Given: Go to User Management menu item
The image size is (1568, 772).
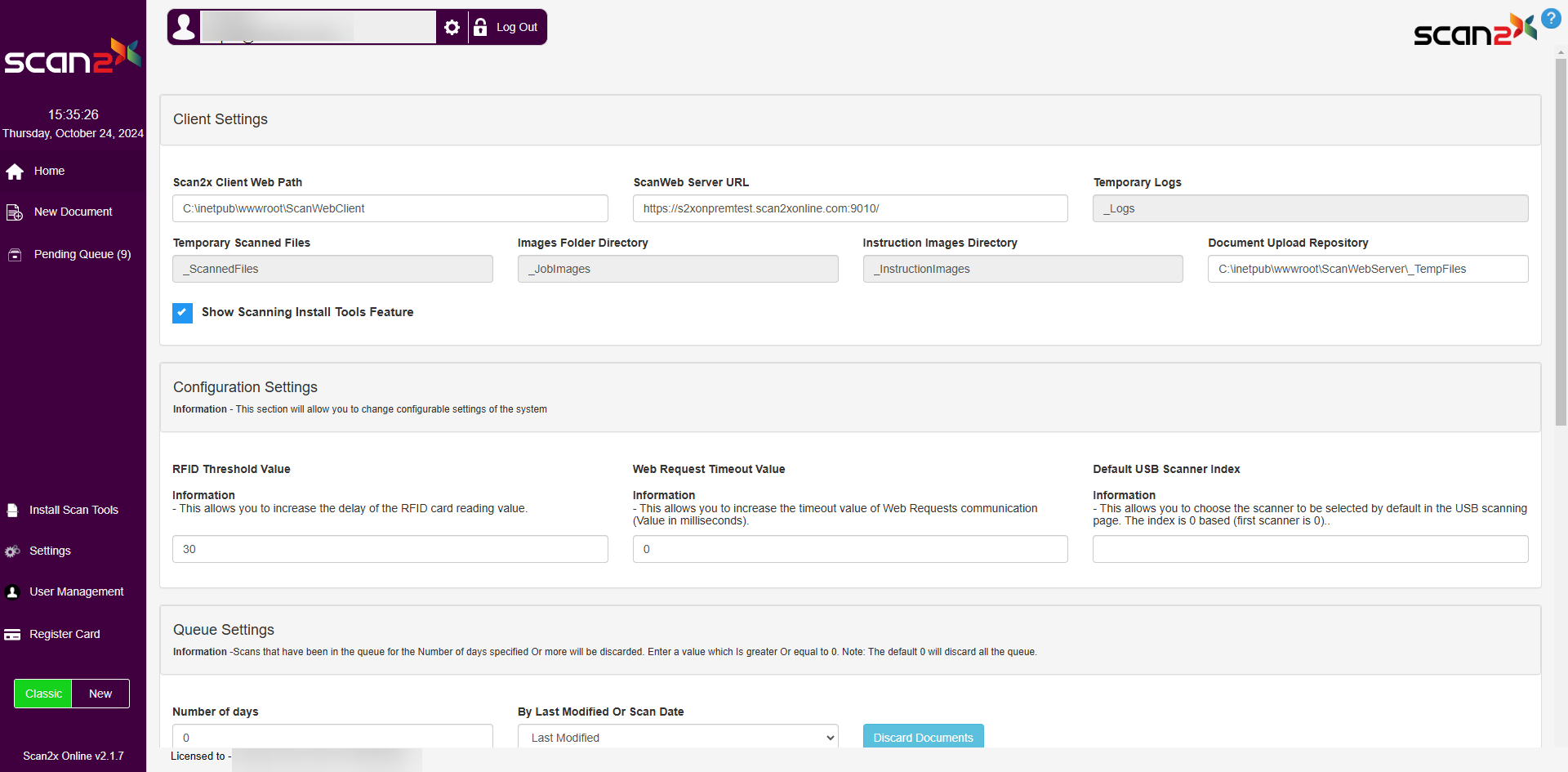Looking at the screenshot, I should click(x=76, y=592).
